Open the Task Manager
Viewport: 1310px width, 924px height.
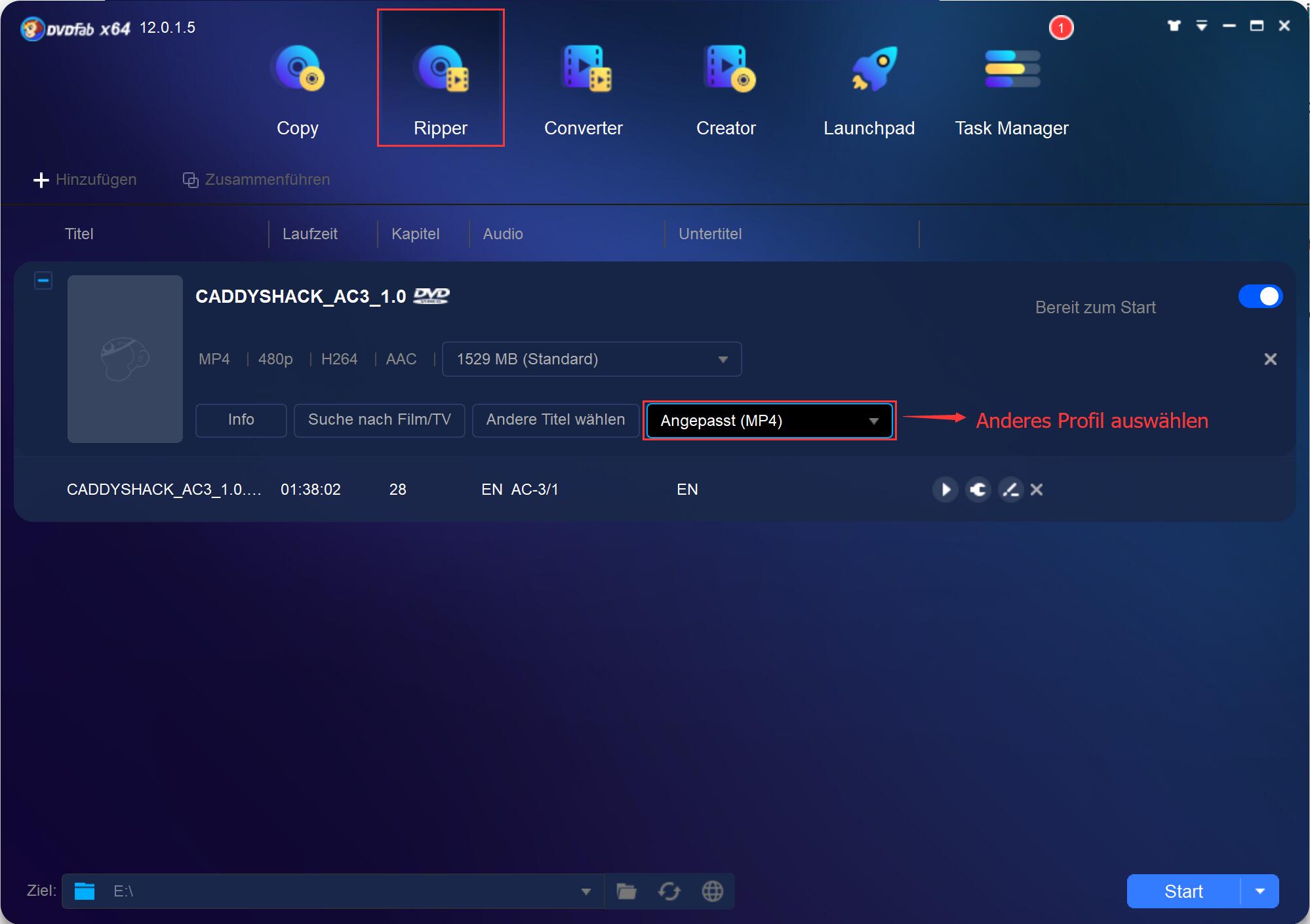[1012, 85]
